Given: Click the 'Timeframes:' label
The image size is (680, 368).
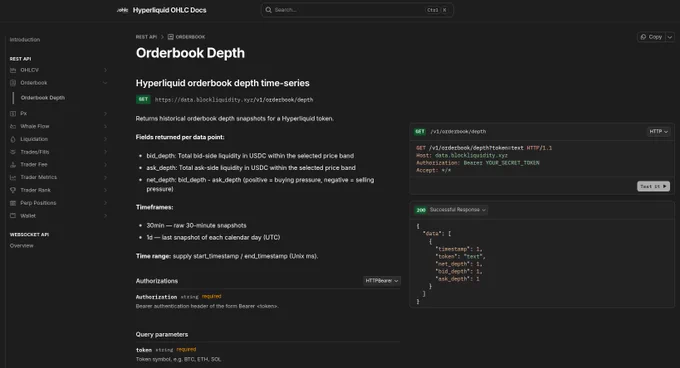Looking at the screenshot, I should [x=154, y=207].
